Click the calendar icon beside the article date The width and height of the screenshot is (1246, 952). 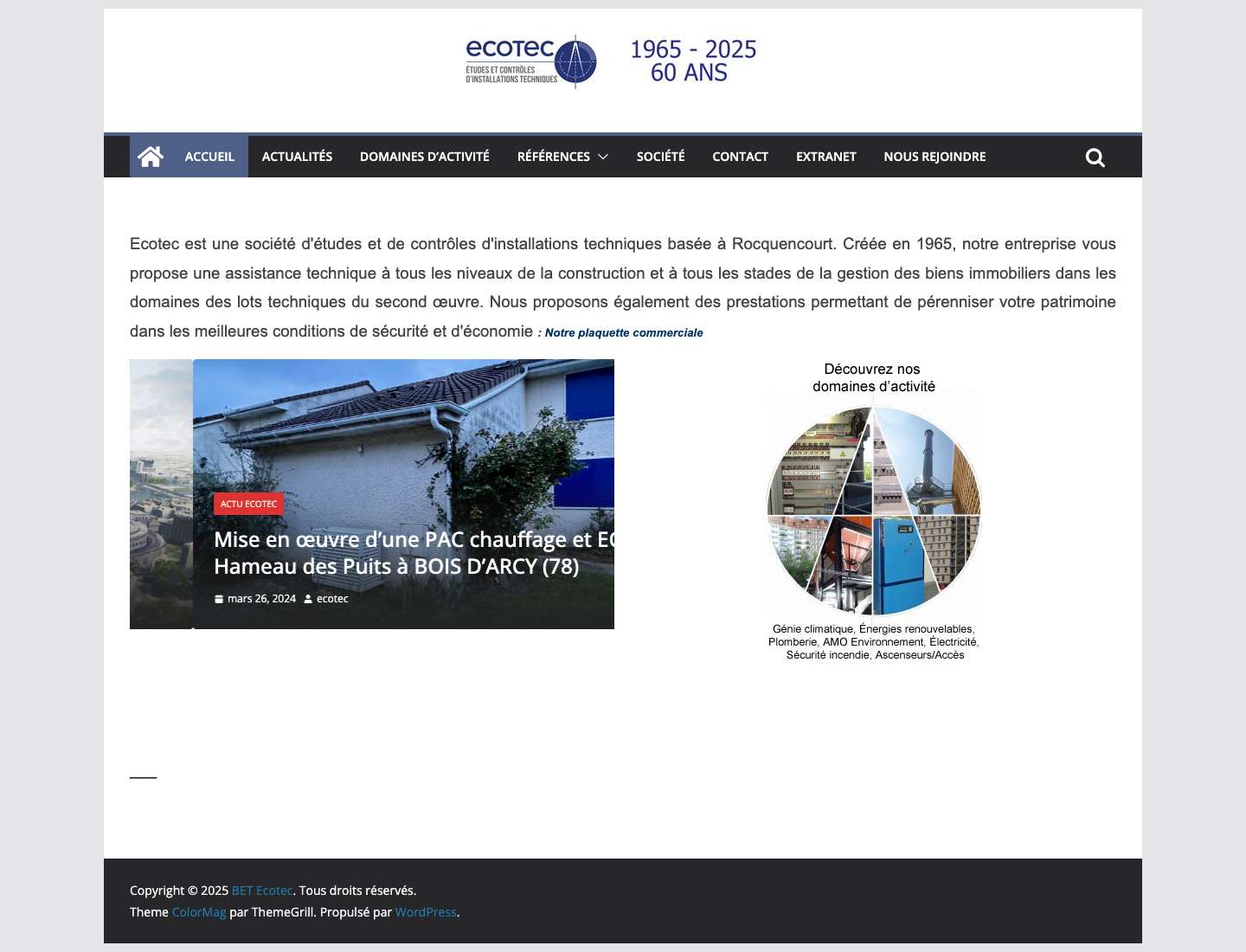click(220, 598)
